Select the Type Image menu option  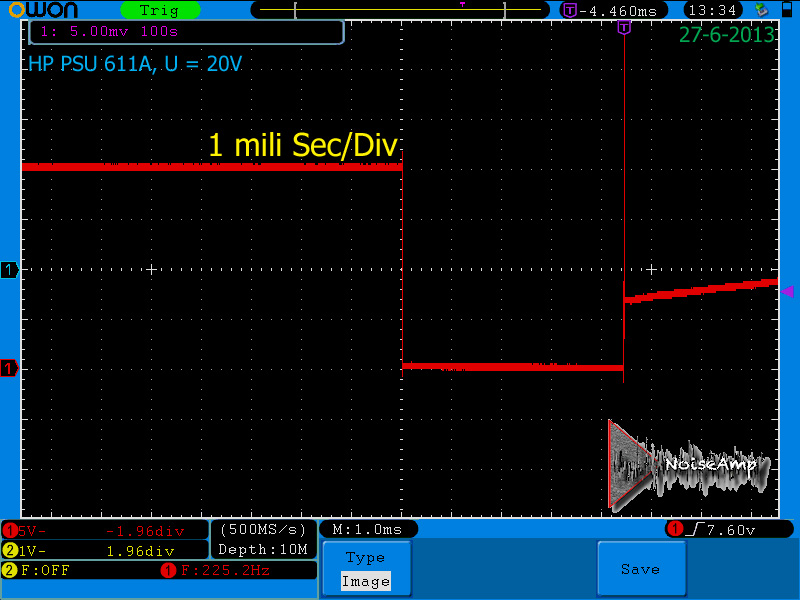366,568
